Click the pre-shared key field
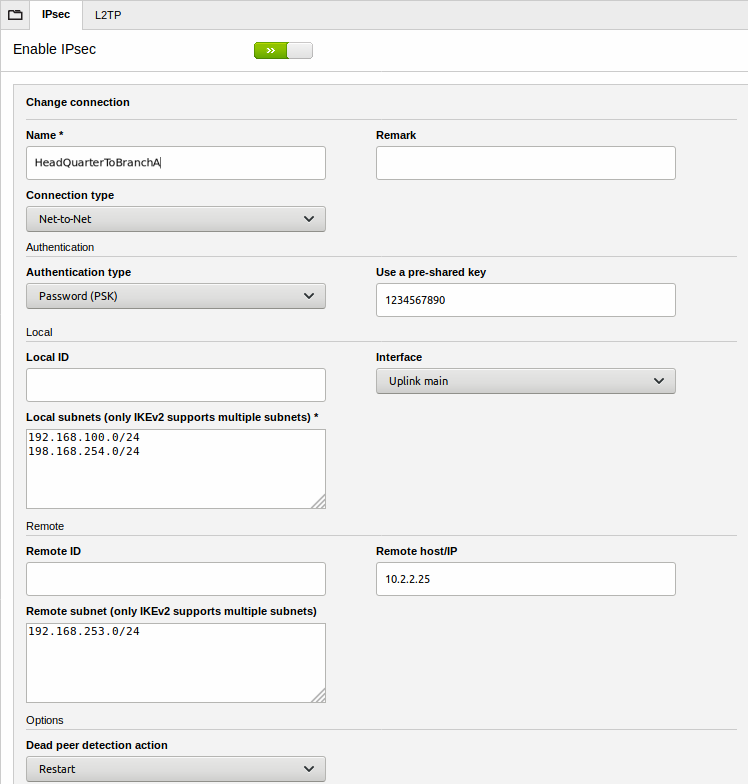The width and height of the screenshot is (748, 784). click(x=525, y=300)
